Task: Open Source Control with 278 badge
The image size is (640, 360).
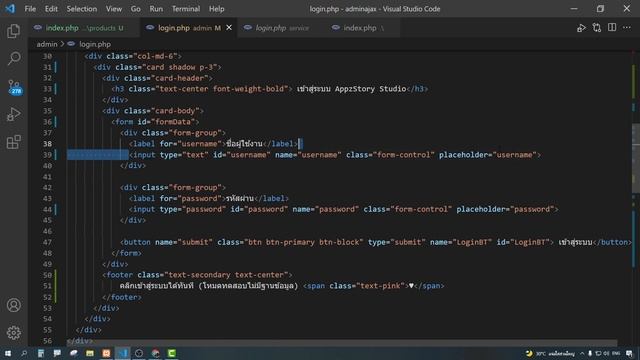Action: click(x=14, y=87)
